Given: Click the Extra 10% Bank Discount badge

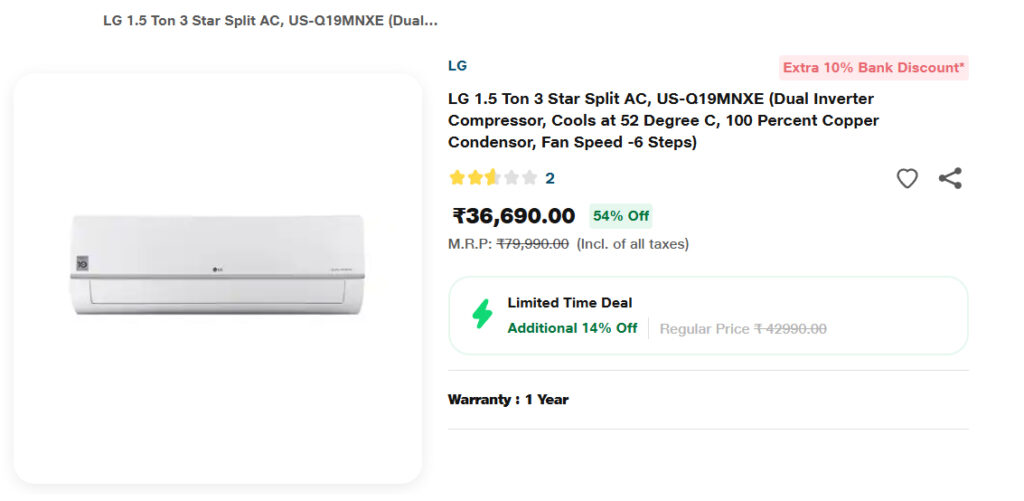Looking at the screenshot, I should (x=874, y=68).
